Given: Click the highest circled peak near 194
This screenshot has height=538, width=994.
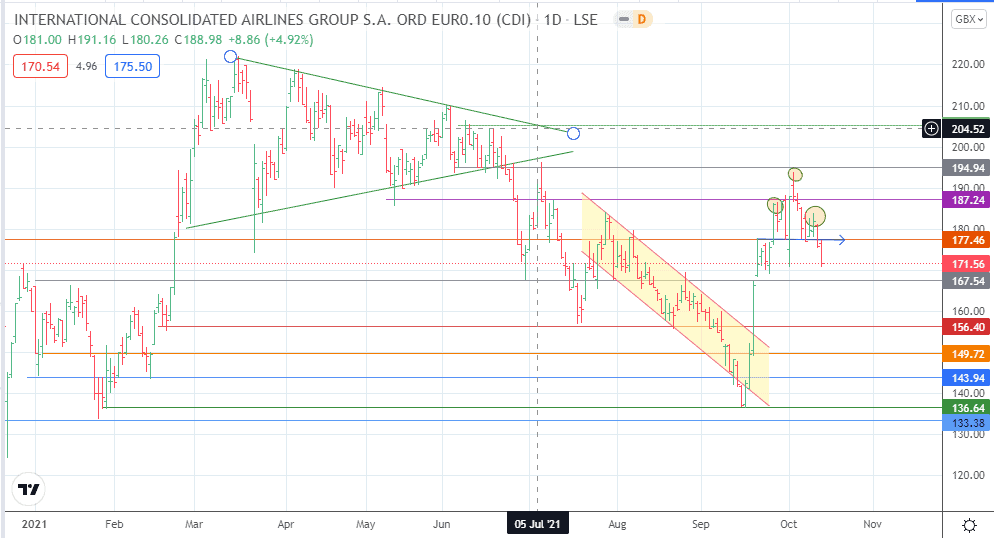Looking at the screenshot, I should point(795,174).
